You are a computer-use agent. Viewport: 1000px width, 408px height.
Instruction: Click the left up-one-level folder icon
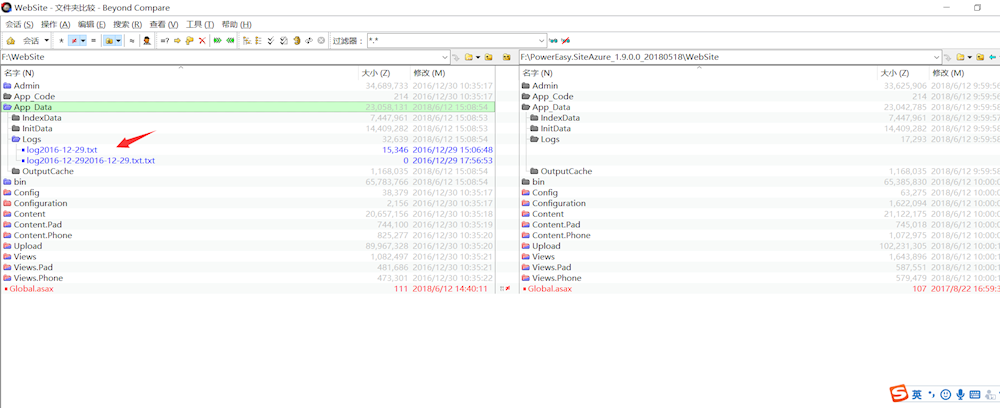click(489, 57)
